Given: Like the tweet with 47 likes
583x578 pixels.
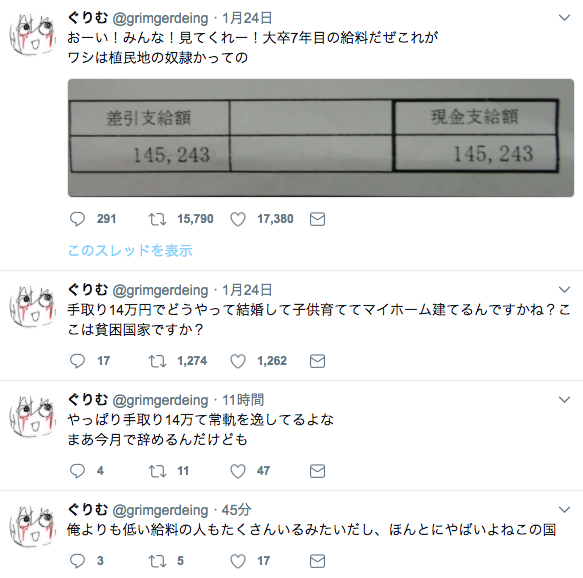Looking at the screenshot, I should 238,471.
